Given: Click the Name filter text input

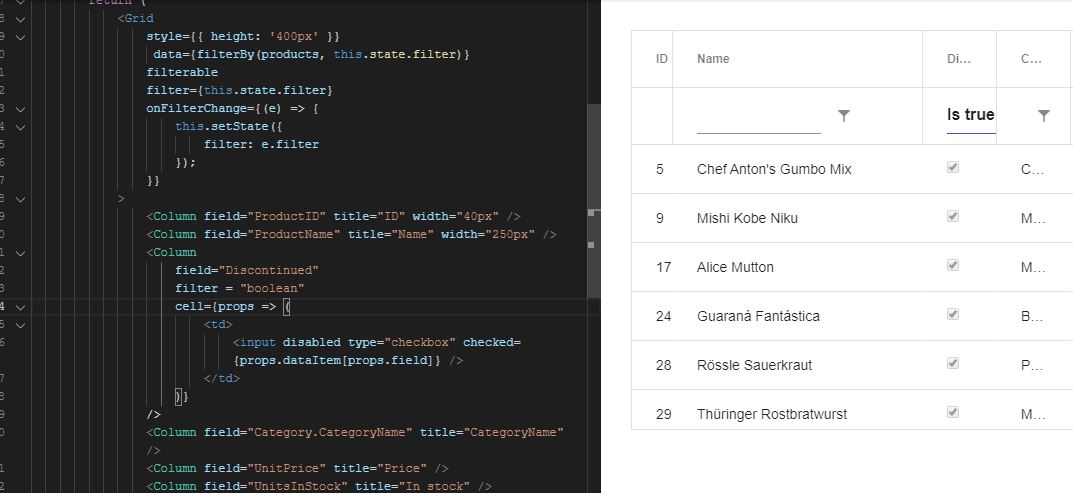Looking at the screenshot, I should [x=758, y=117].
